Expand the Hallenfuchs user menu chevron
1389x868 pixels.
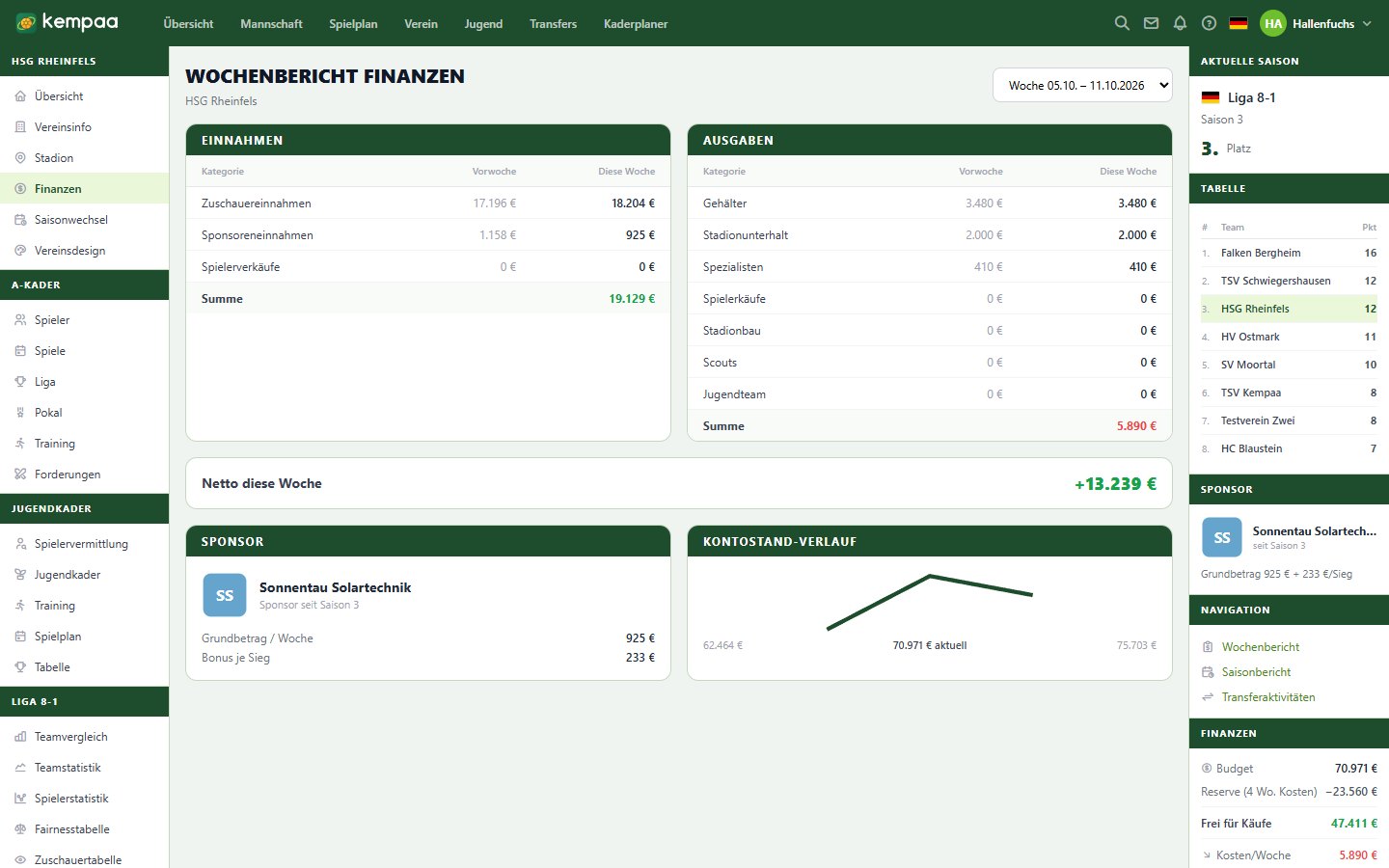click(1367, 23)
